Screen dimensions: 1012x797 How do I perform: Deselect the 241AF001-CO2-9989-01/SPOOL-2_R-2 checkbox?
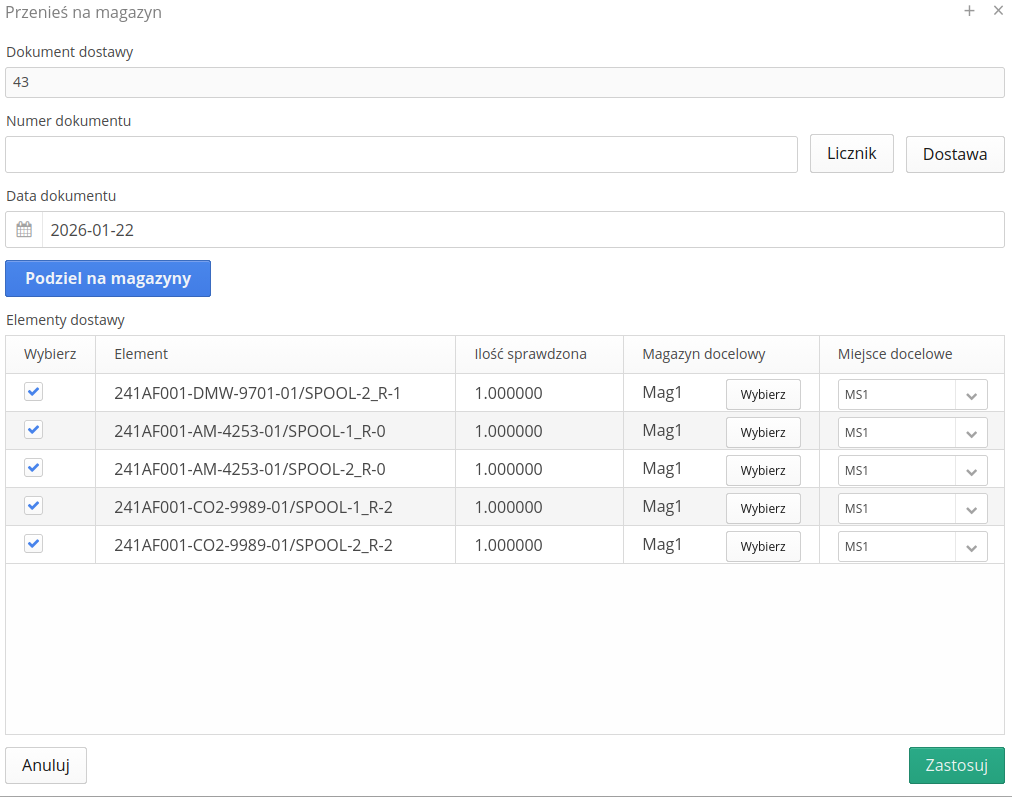point(34,544)
